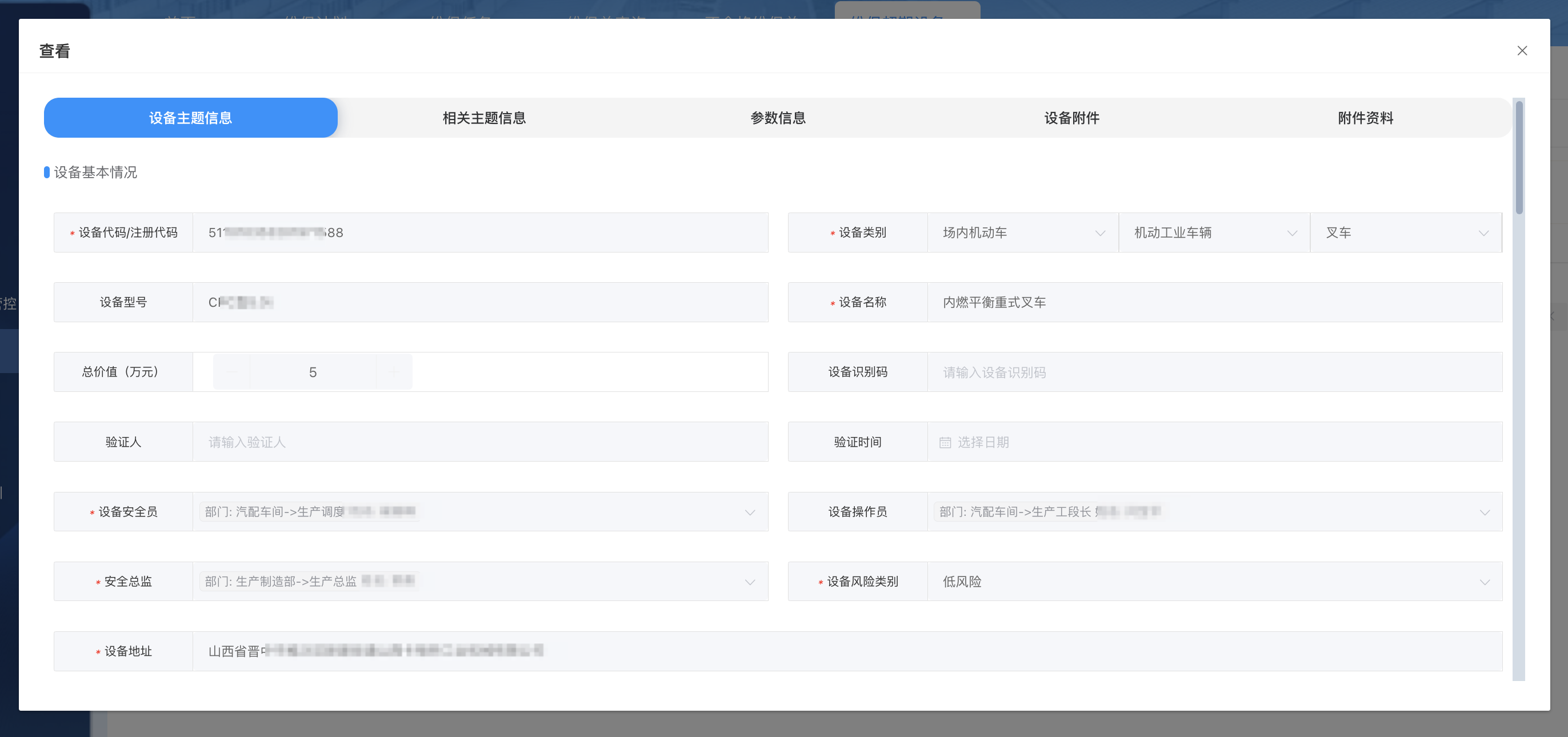Click the calendar icon in 验证时间 field
Image resolution: width=1568 pixels, height=737 pixels.
coord(945,442)
